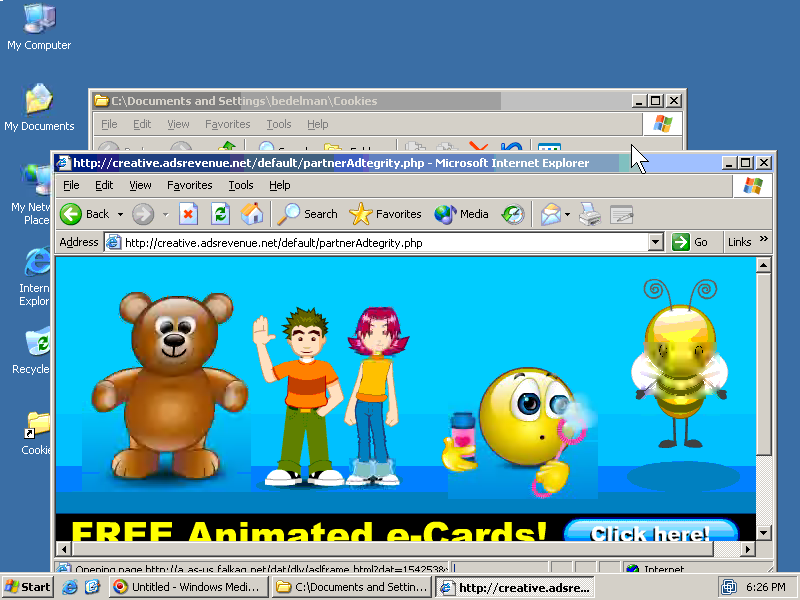Click the 6:26 PM taskbar clock
Screen dimensions: 800x600
pos(765,587)
